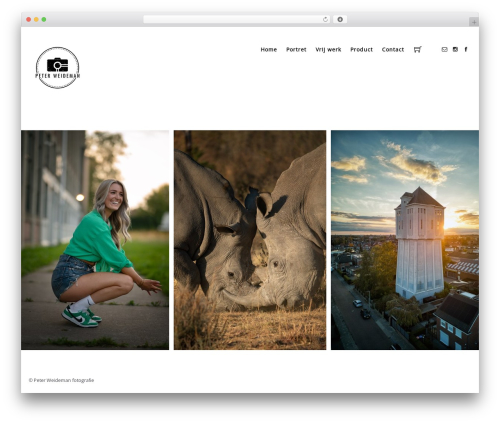Click the yellow minimize window button
This screenshot has width=500, height=423.
(x=36, y=19)
